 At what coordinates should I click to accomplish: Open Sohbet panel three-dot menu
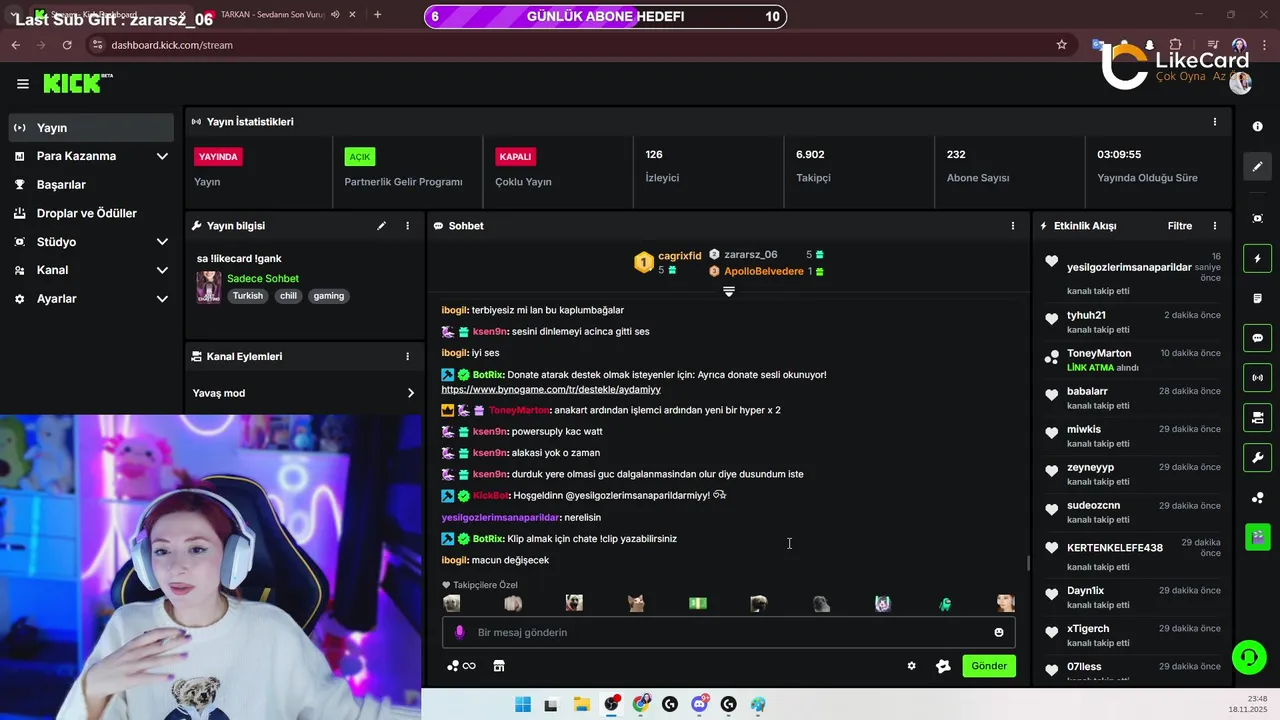pos(1013,226)
